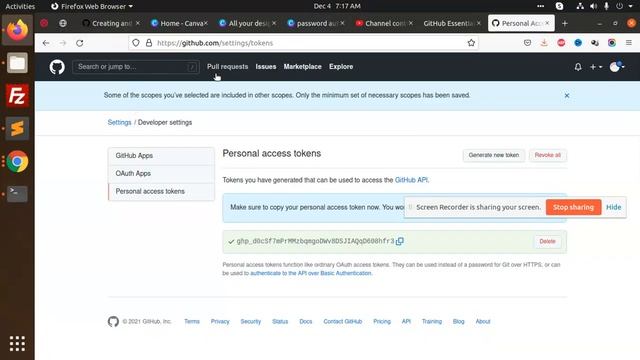Switch to the Home - Canva tab
The image size is (640, 360).
tap(180, 23)
